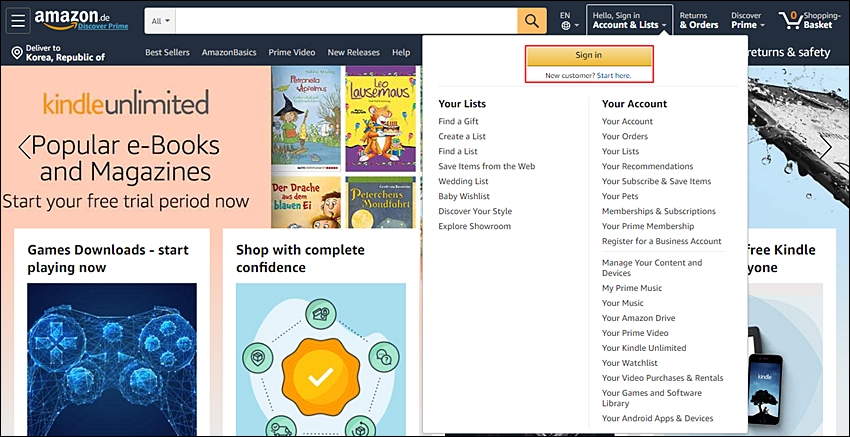
Task: Click the Amazon.de logo
Action: 72,18
